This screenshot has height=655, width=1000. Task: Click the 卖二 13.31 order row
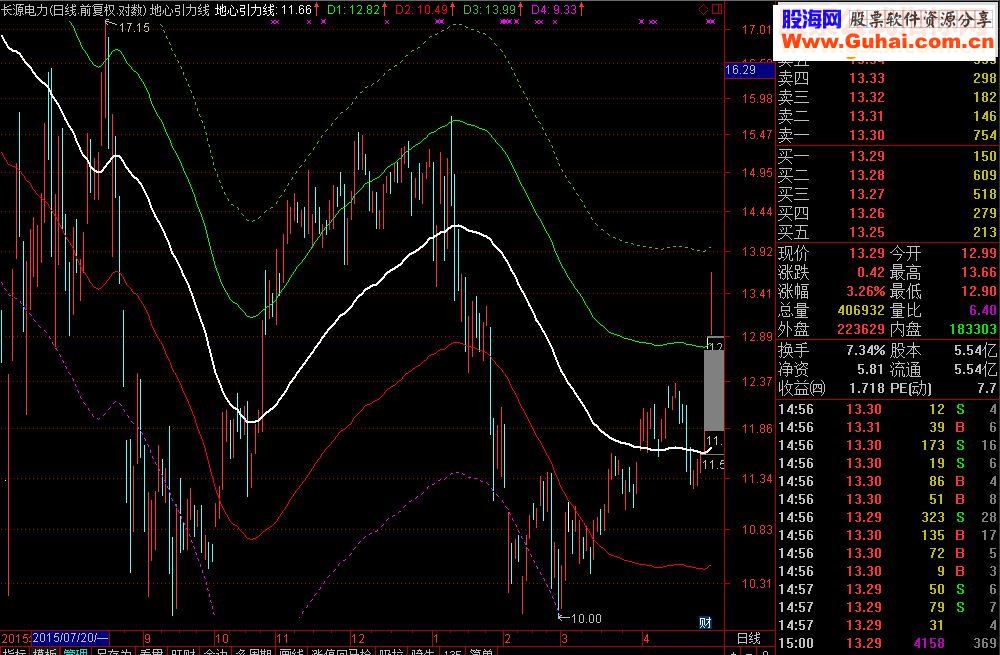tap(887, 116)
